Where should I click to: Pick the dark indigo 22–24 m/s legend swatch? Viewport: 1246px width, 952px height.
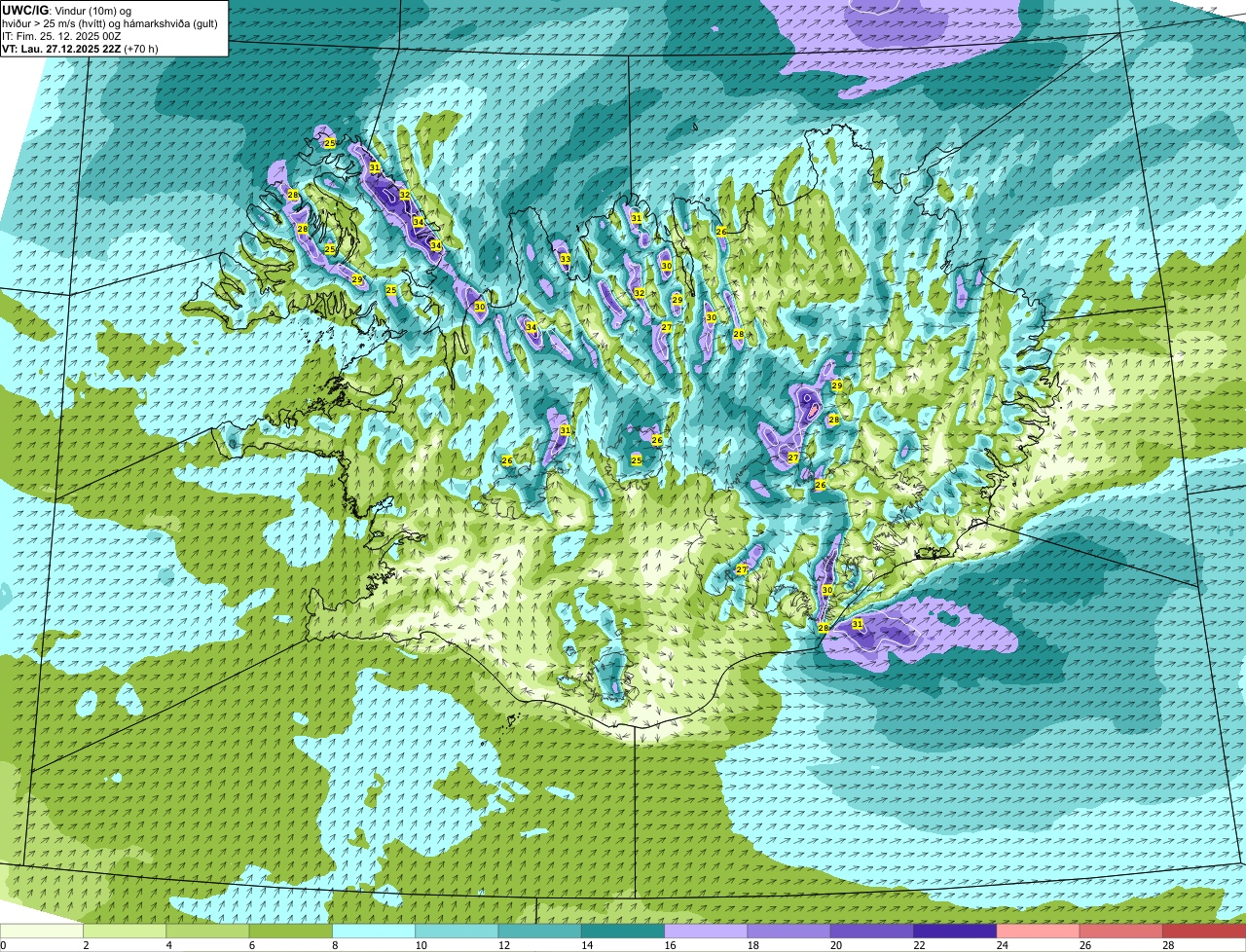pos(955,932)
